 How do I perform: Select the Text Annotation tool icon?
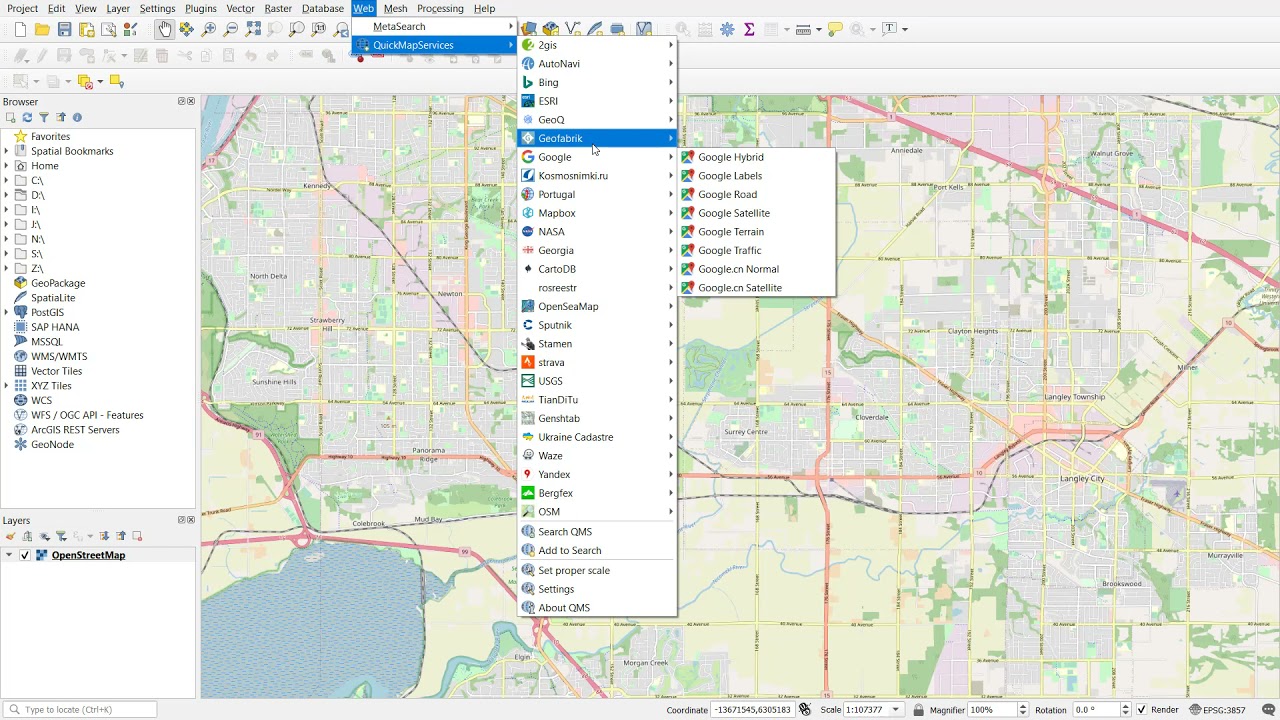tap(889, 28)
